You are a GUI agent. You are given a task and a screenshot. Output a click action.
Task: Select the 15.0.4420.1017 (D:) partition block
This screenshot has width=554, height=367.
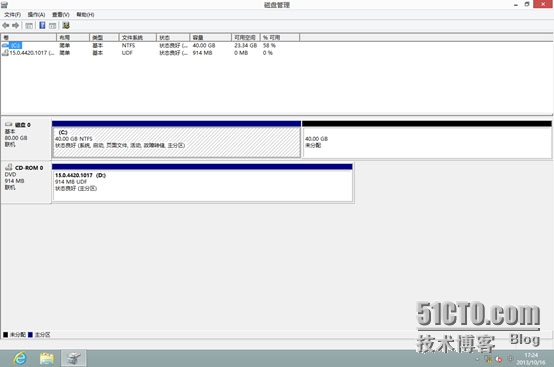click(202, 183)
